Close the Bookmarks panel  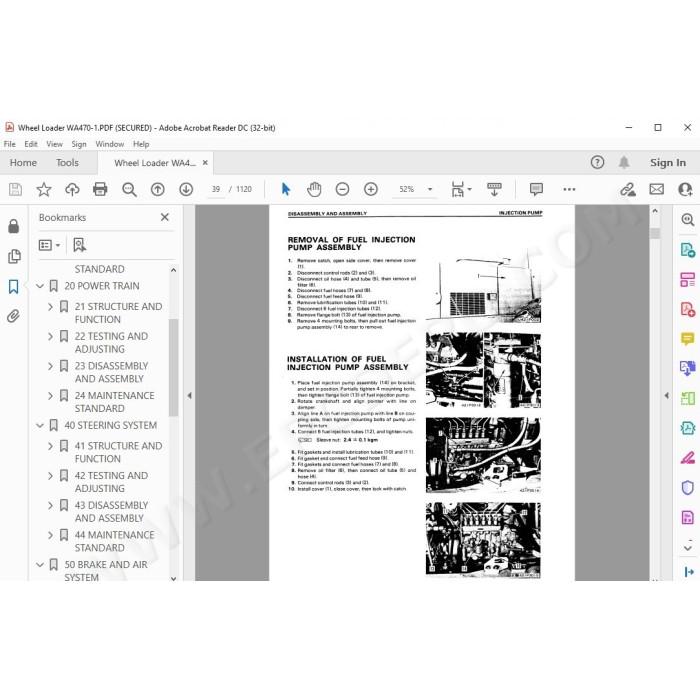(x=165, y=217)
